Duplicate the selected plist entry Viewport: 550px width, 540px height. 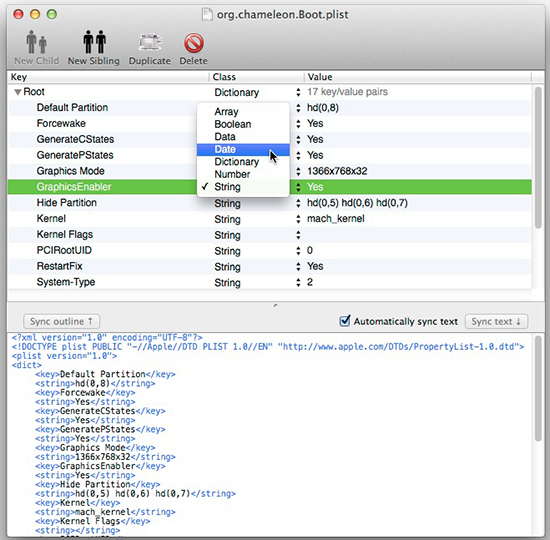(x=149, y=47)
